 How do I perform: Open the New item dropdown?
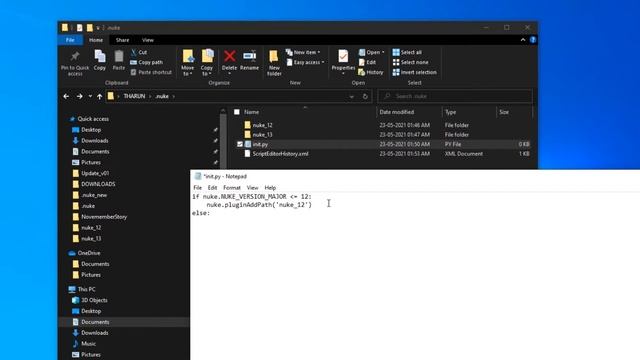(x=303, y=52)
